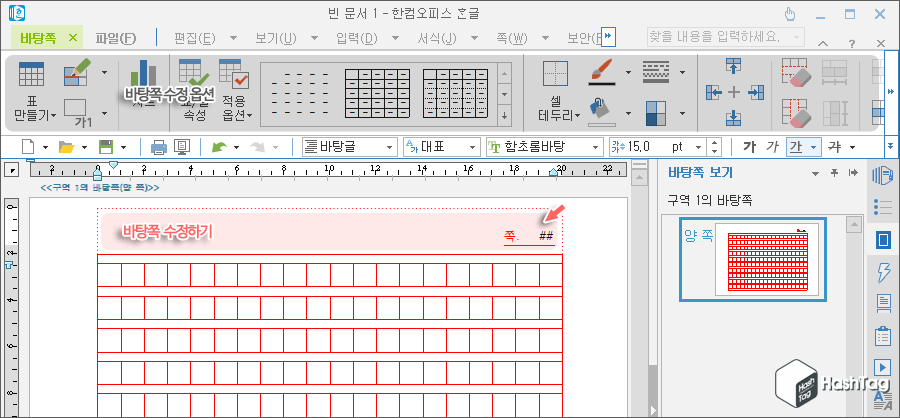Choose the border line style icon
This screenshot has width=900, height=418.
click(655, 72)
